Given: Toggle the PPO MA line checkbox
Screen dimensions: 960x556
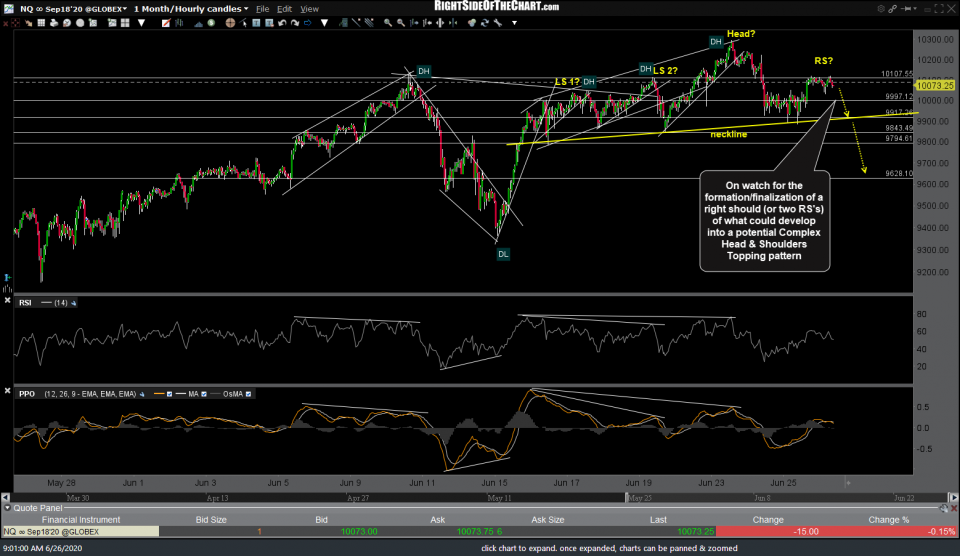Looking at the screenshot, I should (x=204, y=394).
